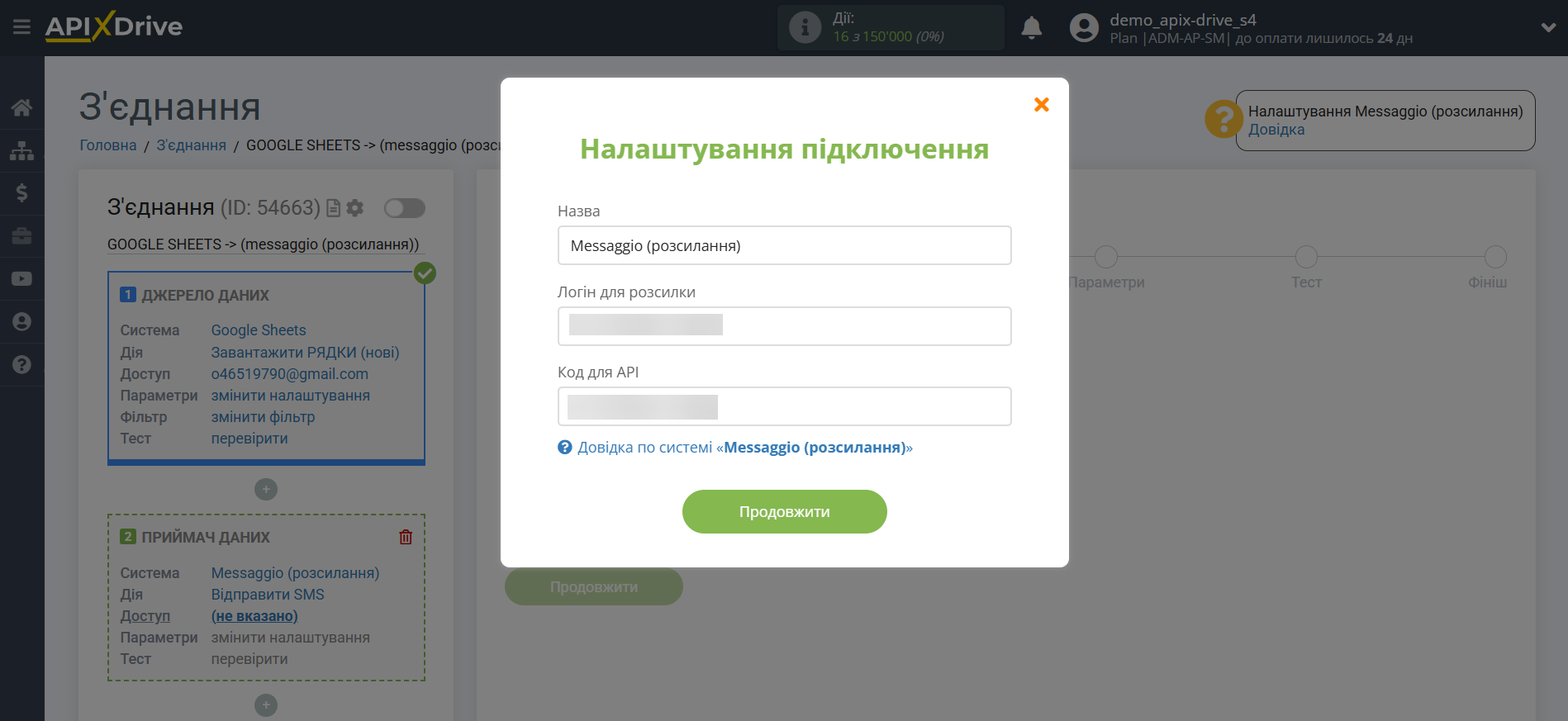
Task: Open the connection settings gear icon
Action: pyautogui.click(x=355, y=208)
